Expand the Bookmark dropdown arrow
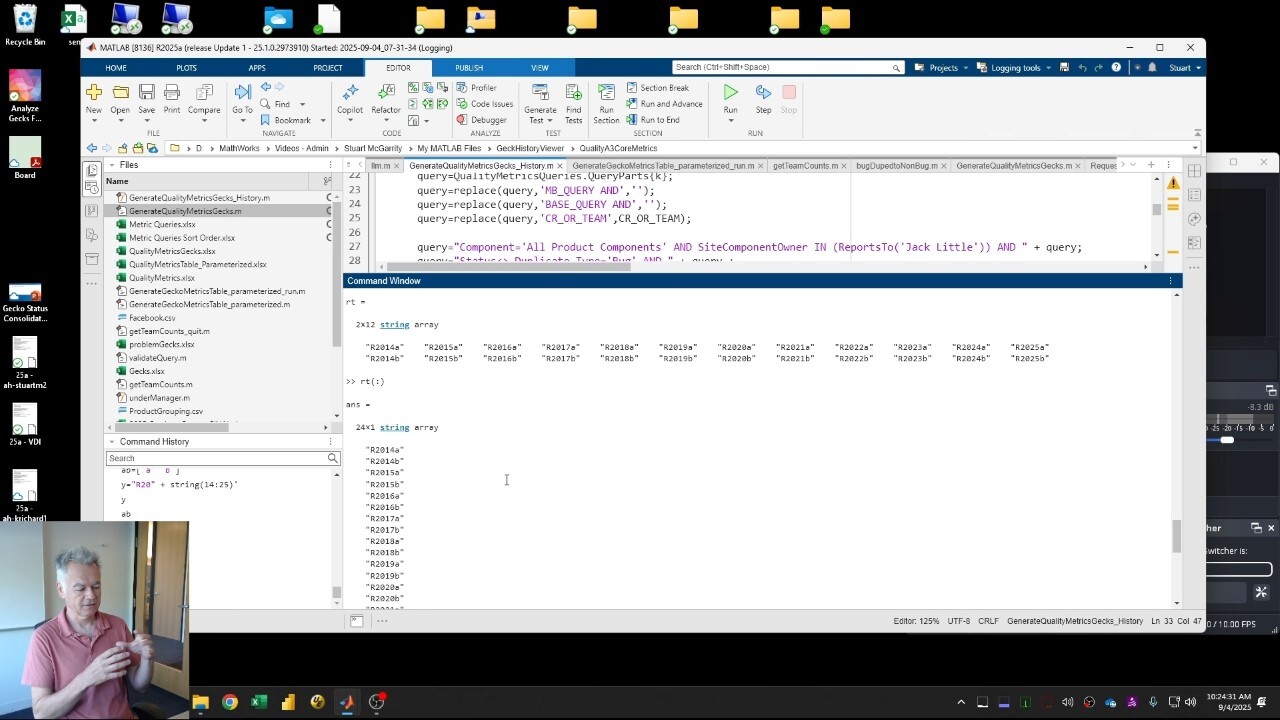The width and height of the screenshot is (1280, 720). pos(322,120)
